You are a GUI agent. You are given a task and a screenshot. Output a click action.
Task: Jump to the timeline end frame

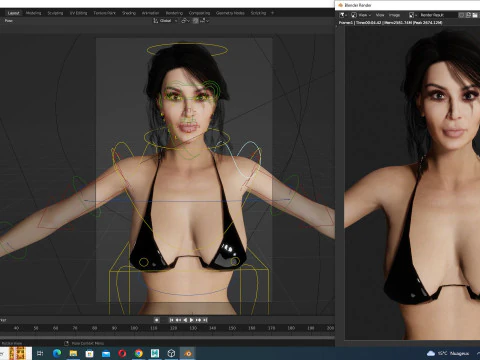(205, 320)
